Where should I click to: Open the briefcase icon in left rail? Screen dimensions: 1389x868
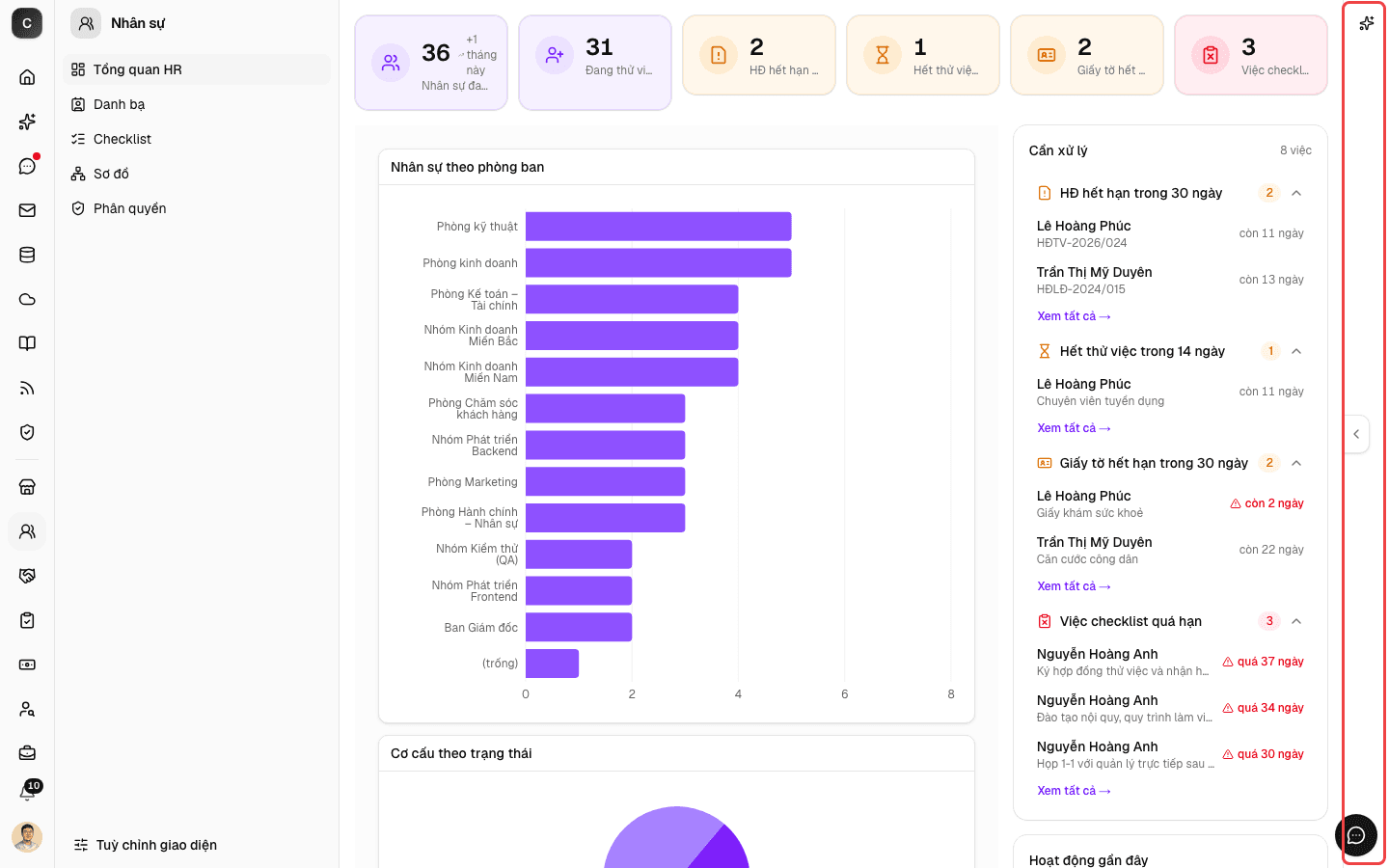tap(27, 752)
